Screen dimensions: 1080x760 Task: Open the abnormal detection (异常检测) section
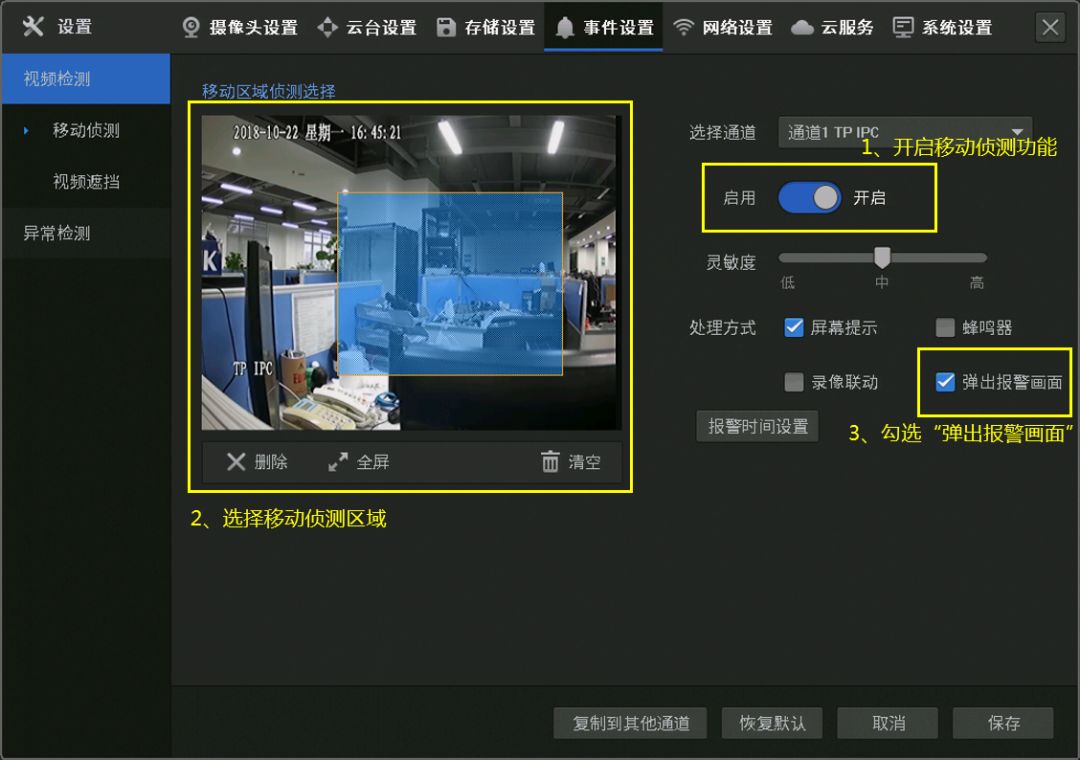[x=57, y=233]
